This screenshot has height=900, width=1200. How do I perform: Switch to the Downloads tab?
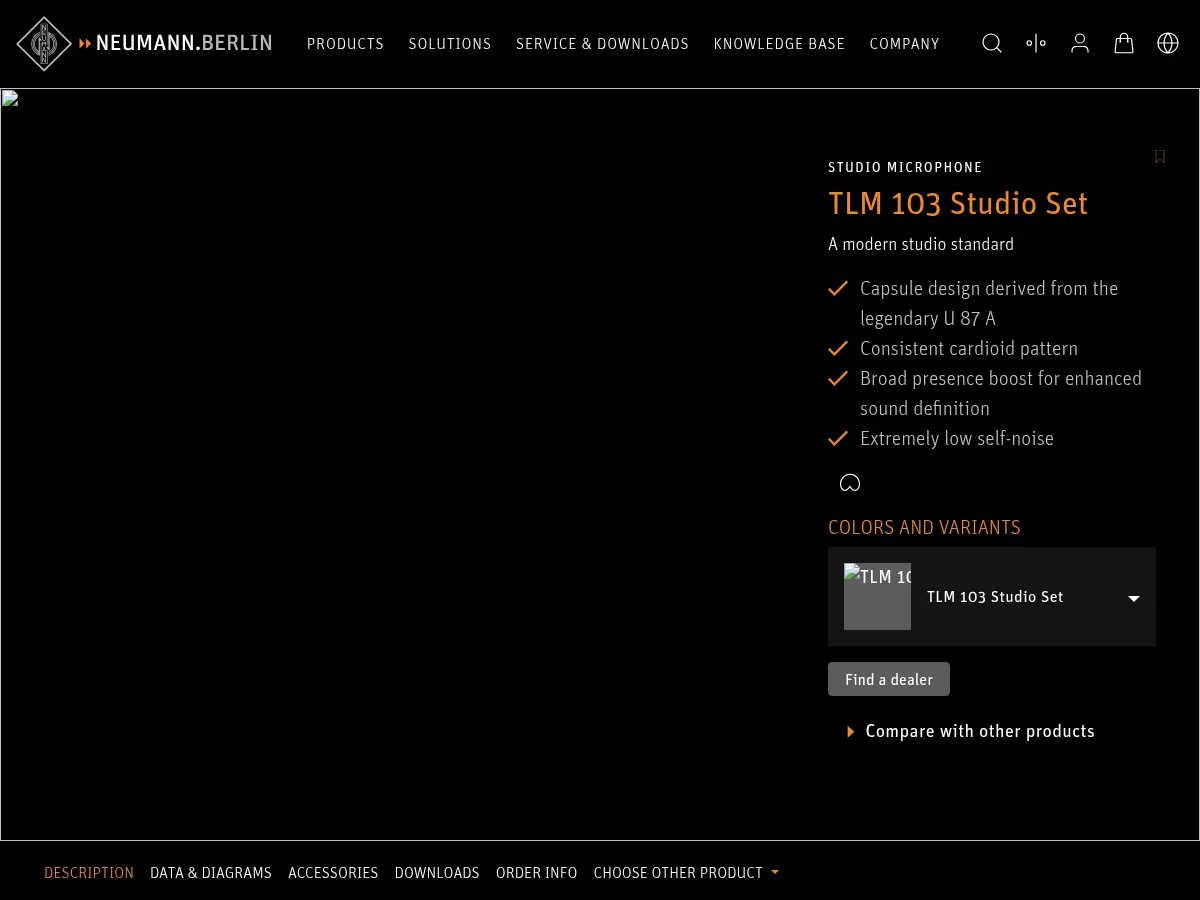click(437, 872)
